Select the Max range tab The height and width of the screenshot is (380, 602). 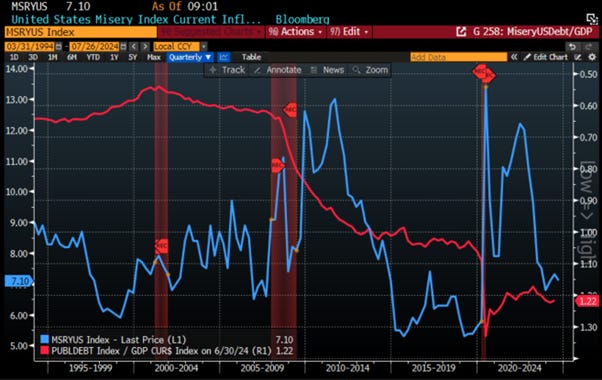click(x=154, y=57)
